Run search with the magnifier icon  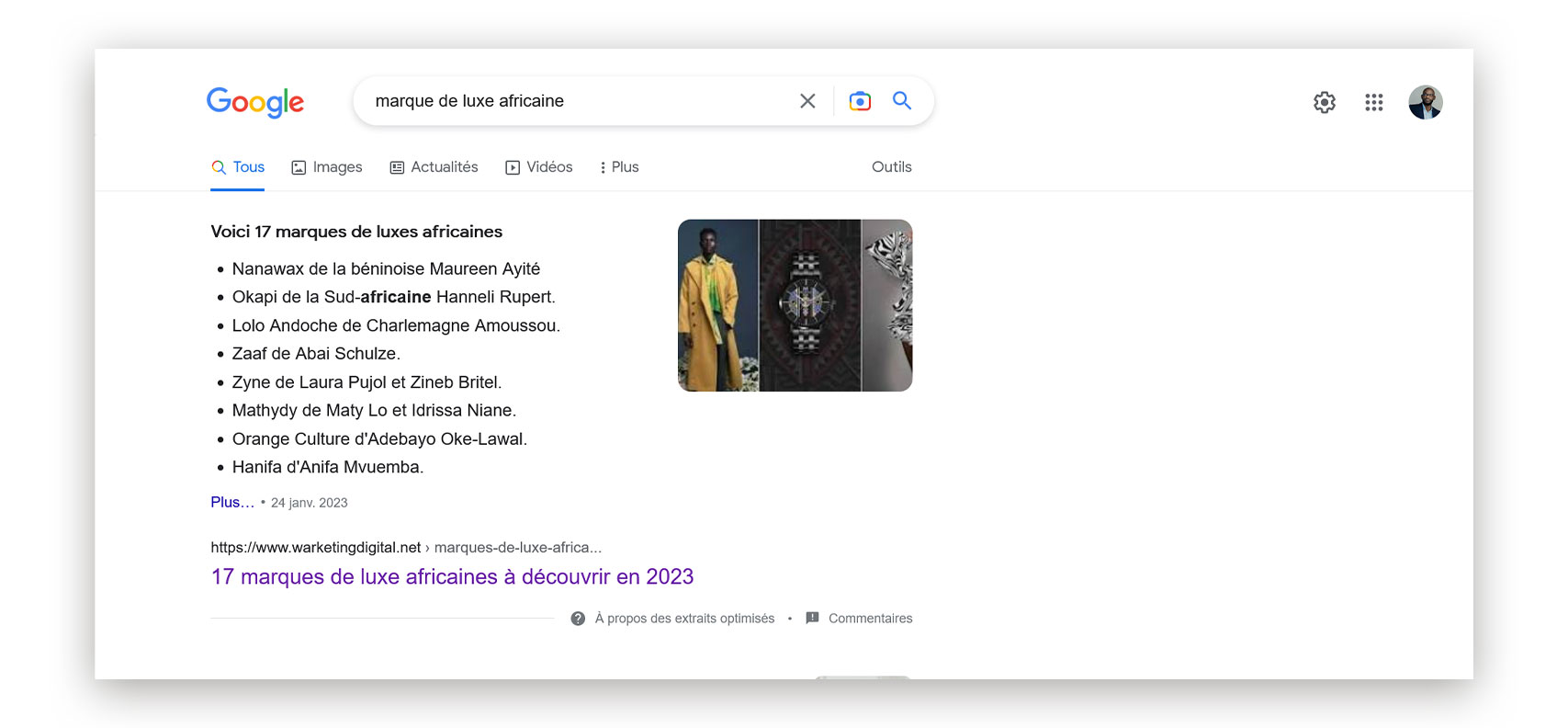902,101
